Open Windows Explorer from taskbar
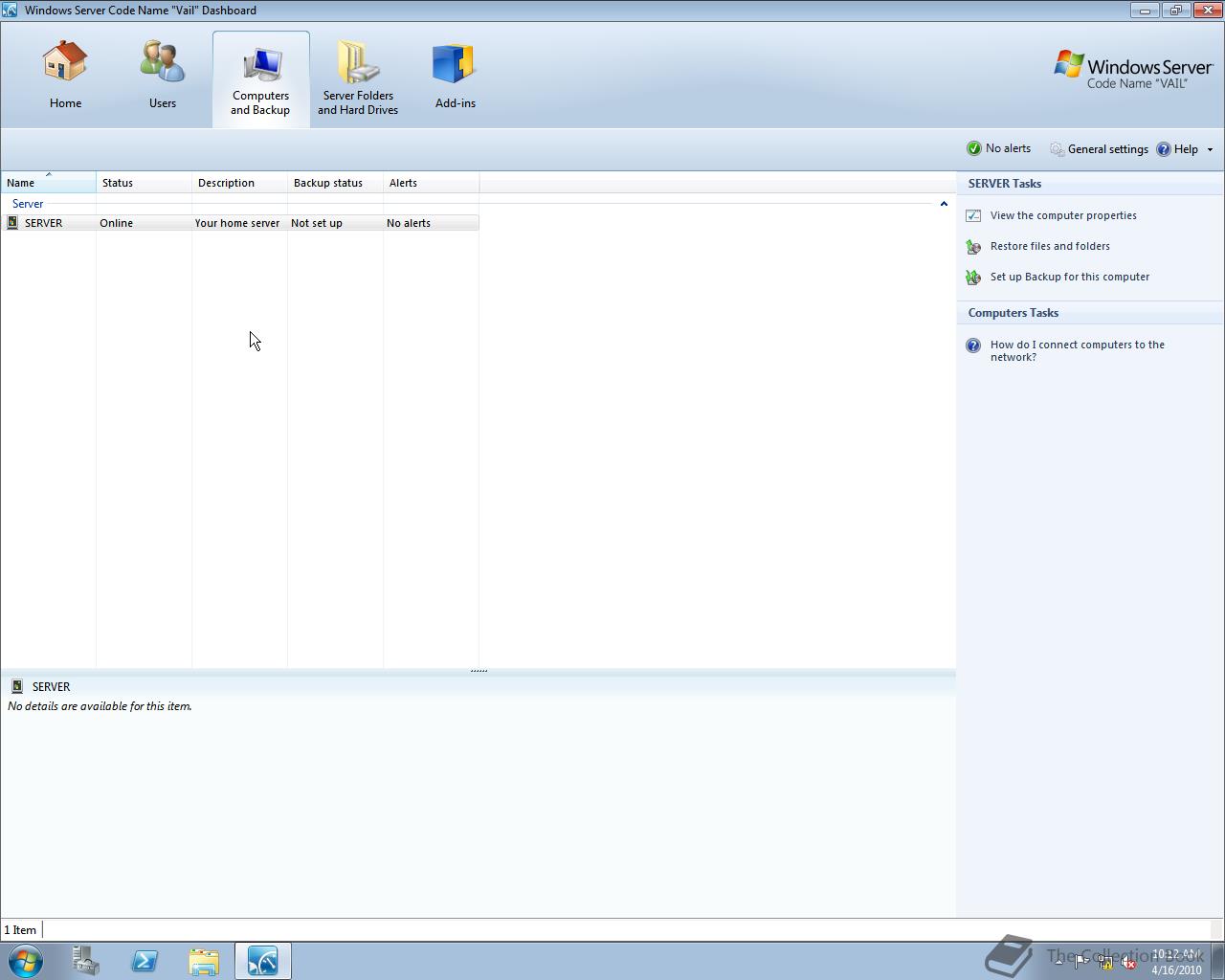 204,961
